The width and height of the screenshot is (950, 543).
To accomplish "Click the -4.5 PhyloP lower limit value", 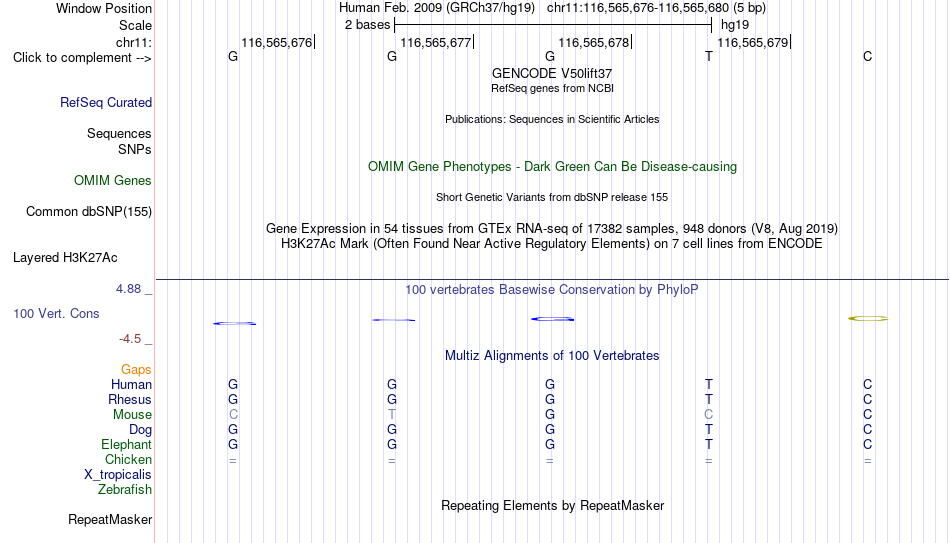I will pyautogui.click(x=130, y=339).
